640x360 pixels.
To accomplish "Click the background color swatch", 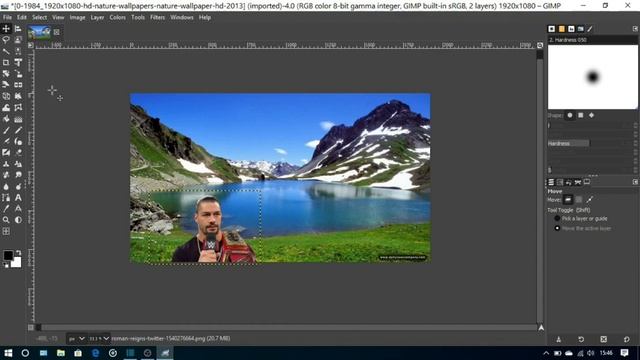I will coord(17,263).
